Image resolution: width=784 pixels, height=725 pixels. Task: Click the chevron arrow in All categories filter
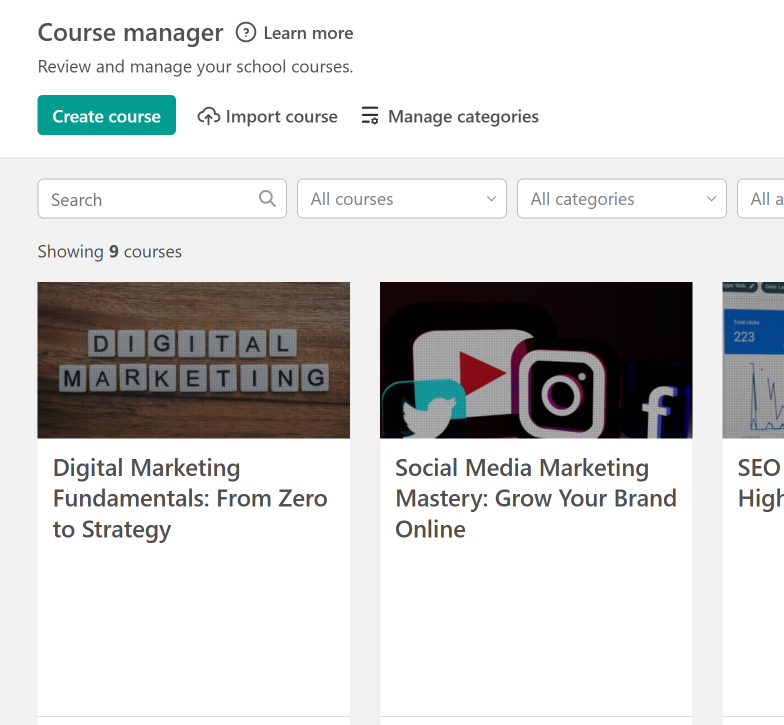711,199
